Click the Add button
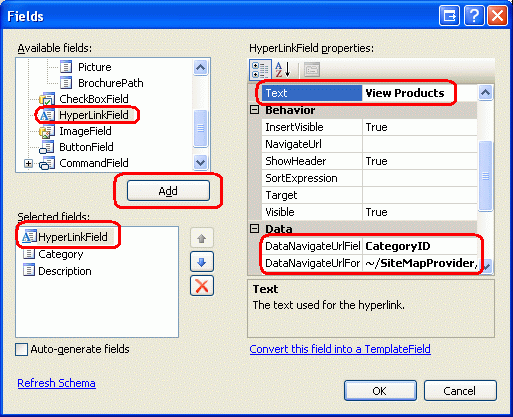Image resolution: width=513 pixels, height=417 pixels. click(168, 191)
